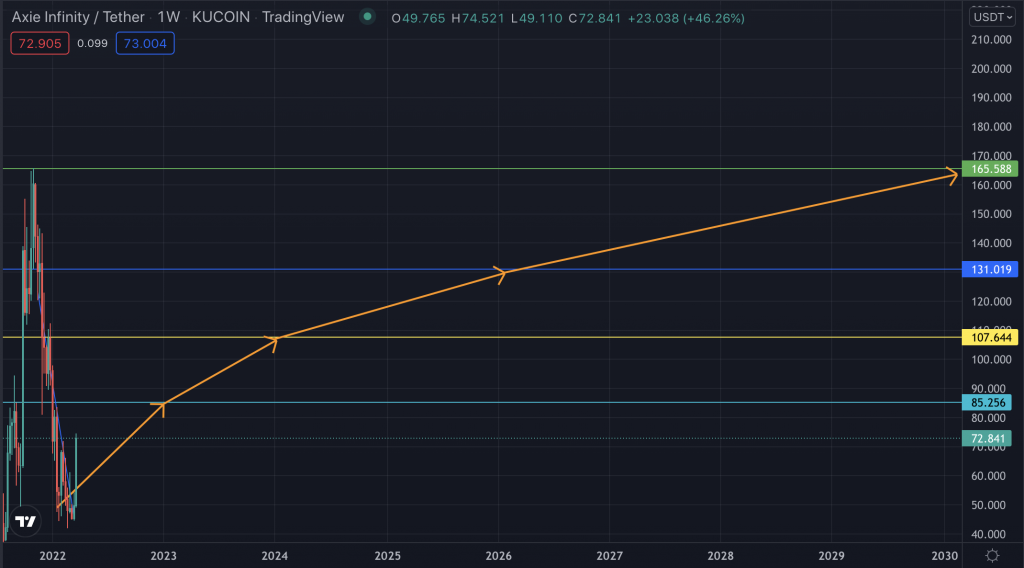Select the 107.644 yellow price label

click(x=990, y=338)
